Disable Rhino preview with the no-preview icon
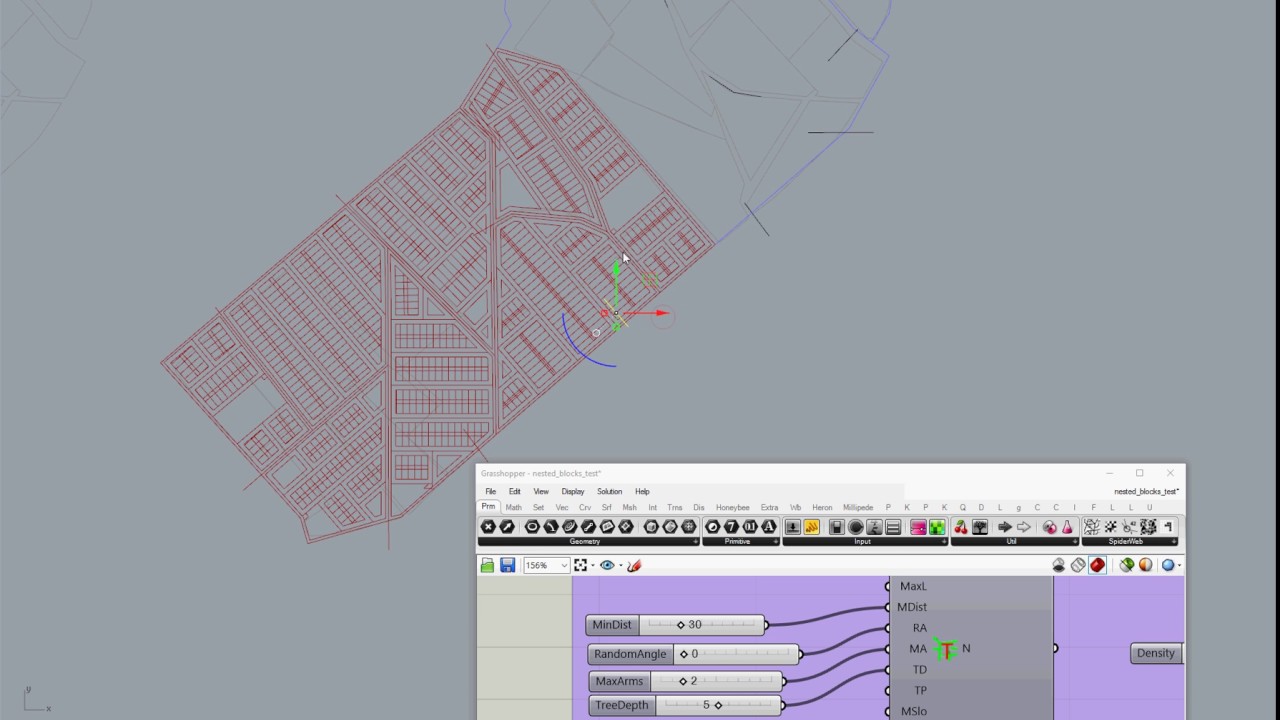Screen dimensions: 1280x720 [1059, 565]
